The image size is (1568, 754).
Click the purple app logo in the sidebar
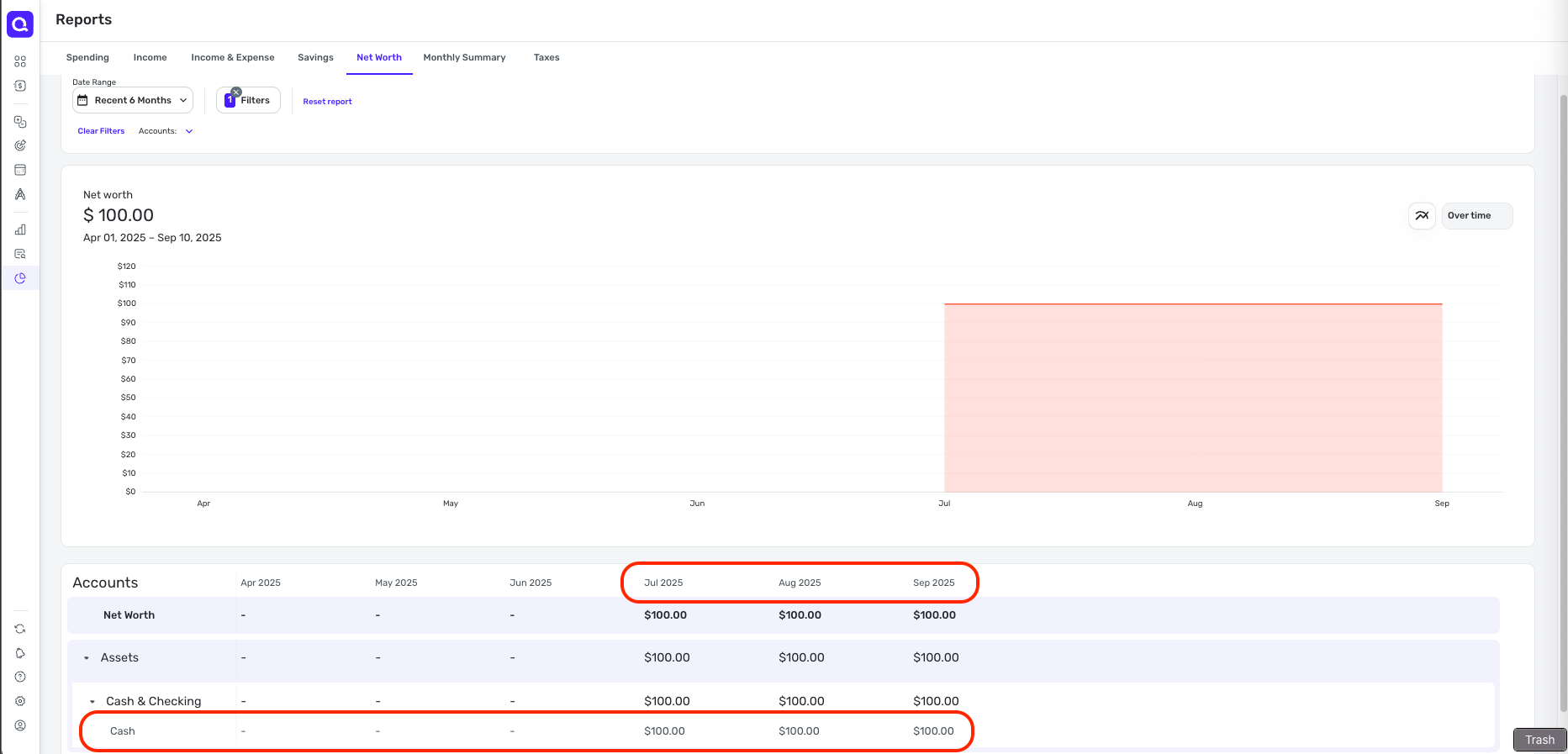tap(20, 24)
